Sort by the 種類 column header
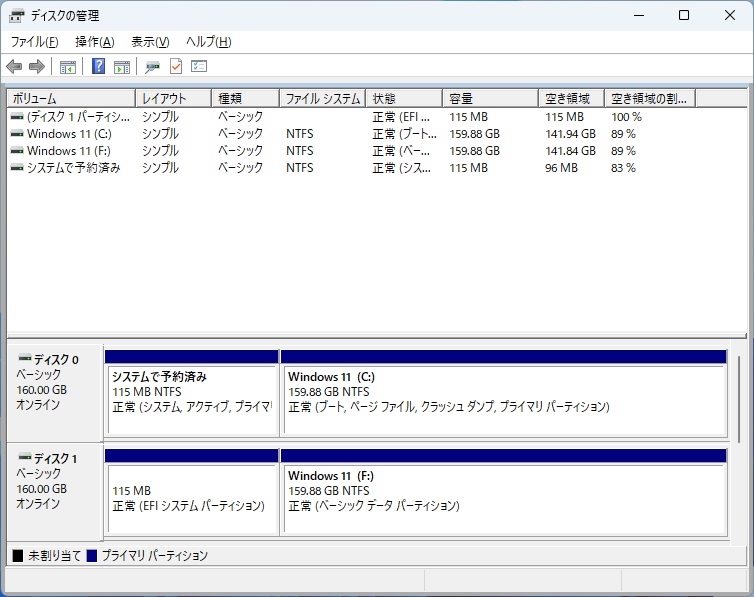This screenshot has height=597, width=754. pyautogui.click(x=246, y=99)
